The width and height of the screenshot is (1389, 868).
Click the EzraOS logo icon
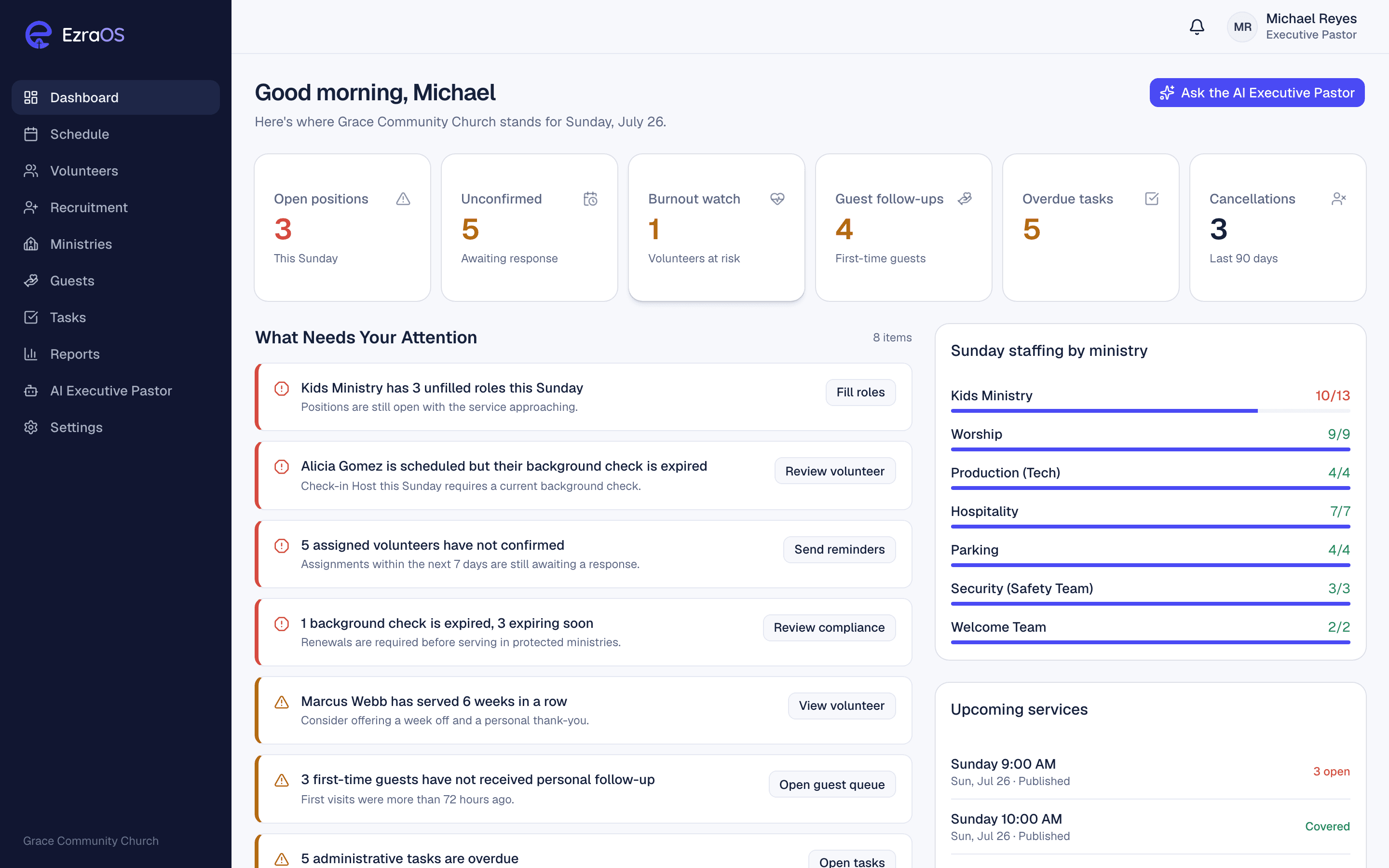[x=39, y=34]
